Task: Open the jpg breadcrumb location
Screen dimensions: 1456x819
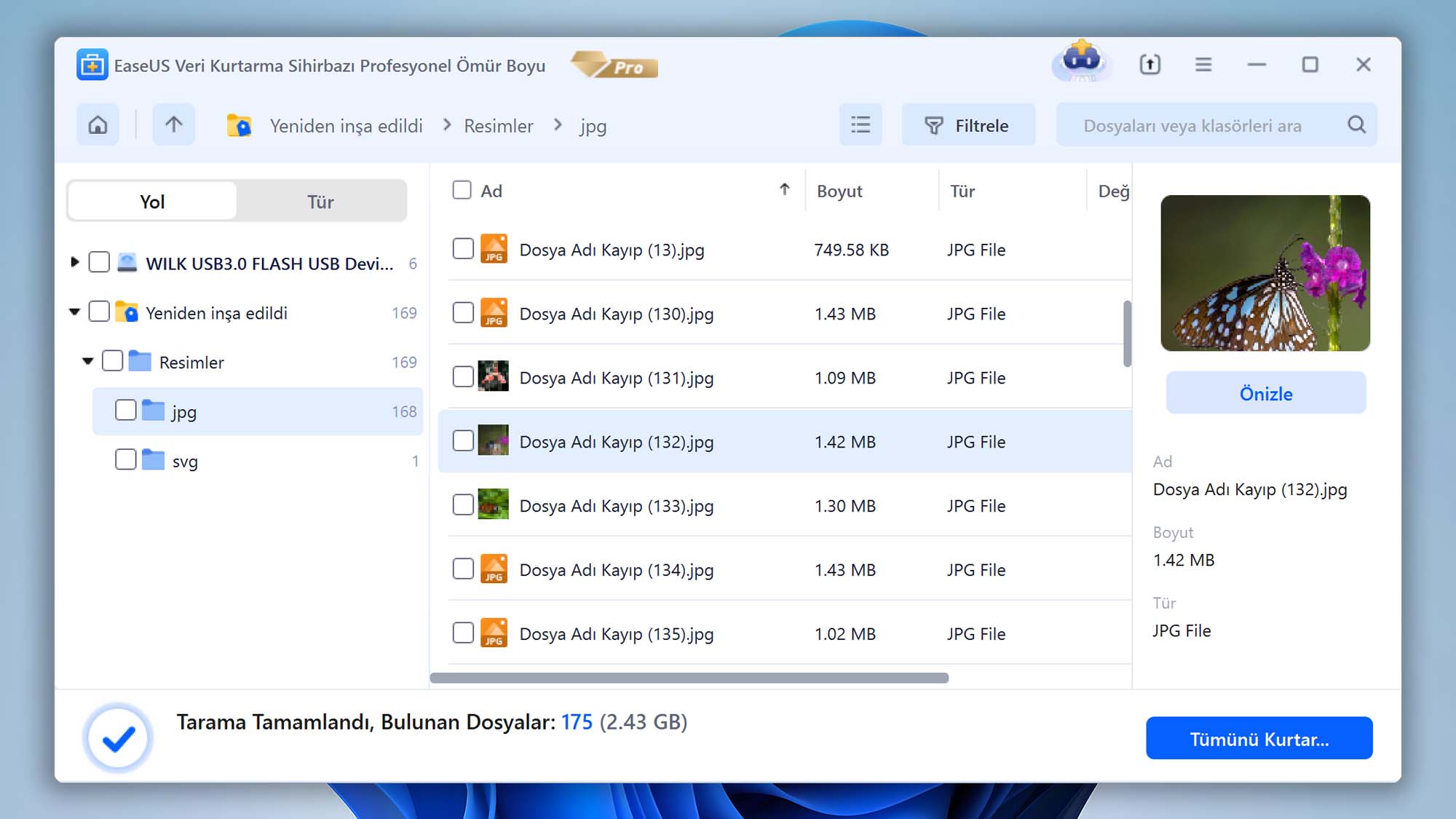Action: coord(592,125)
